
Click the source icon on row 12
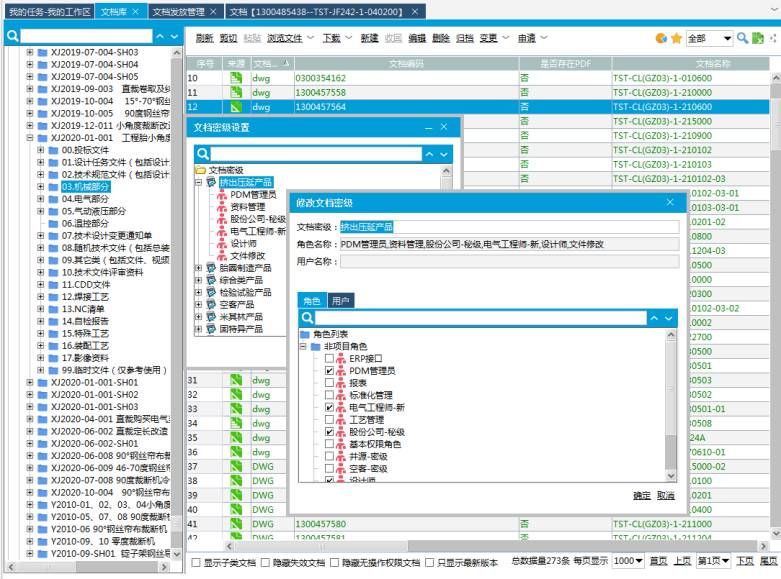click(236, 107)
